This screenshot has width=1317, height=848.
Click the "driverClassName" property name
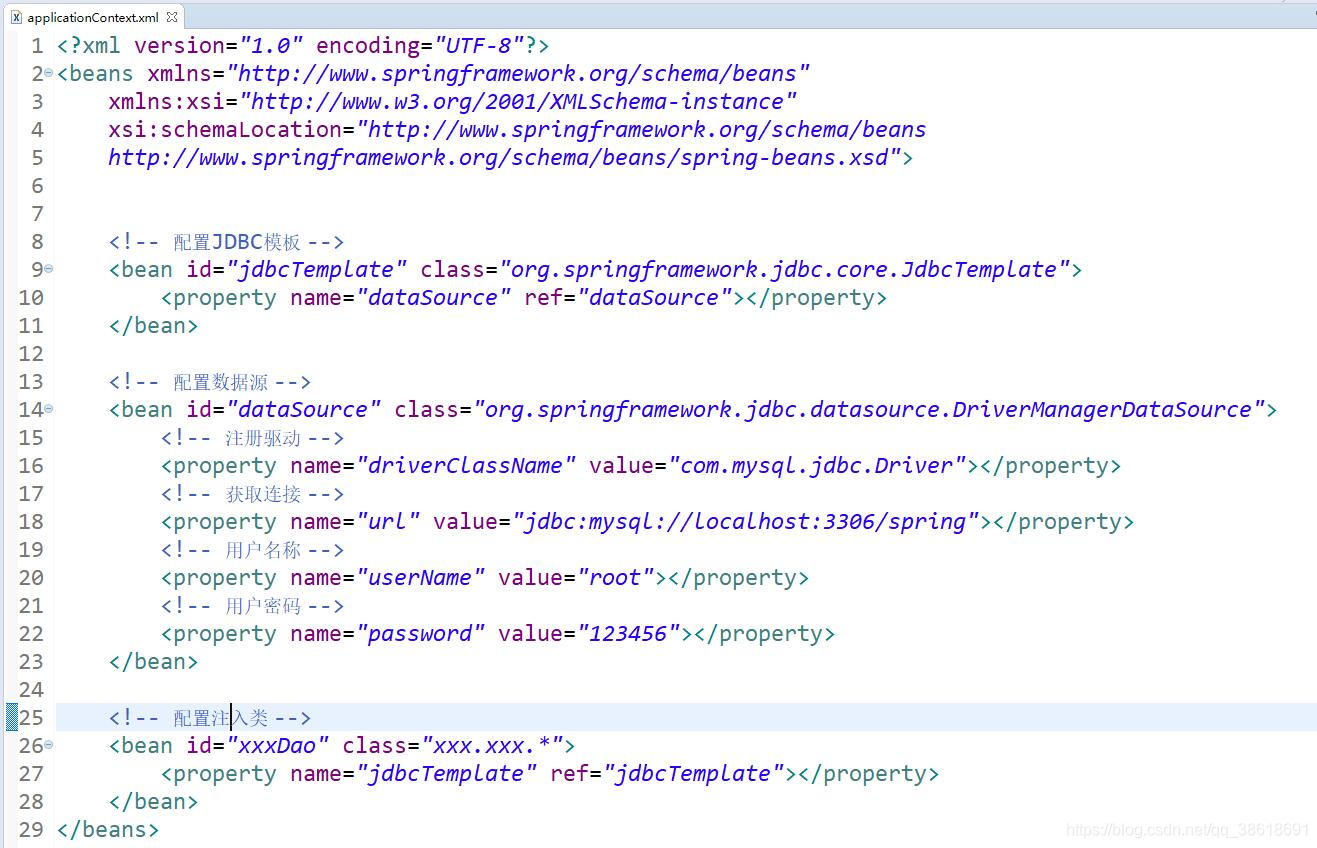tap(466, 466)
